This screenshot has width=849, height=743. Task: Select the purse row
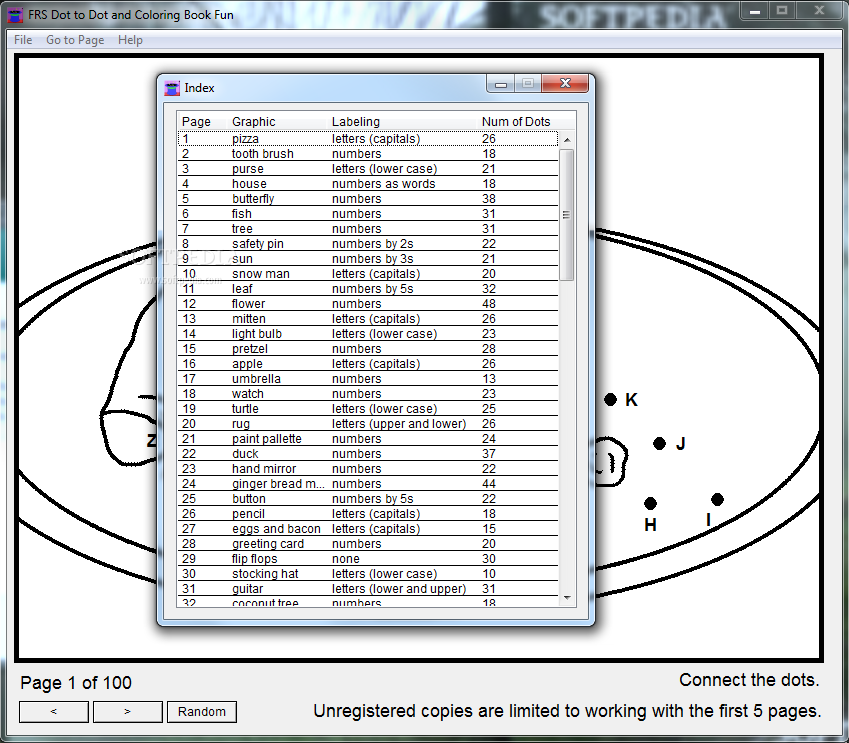click(368, 169)
